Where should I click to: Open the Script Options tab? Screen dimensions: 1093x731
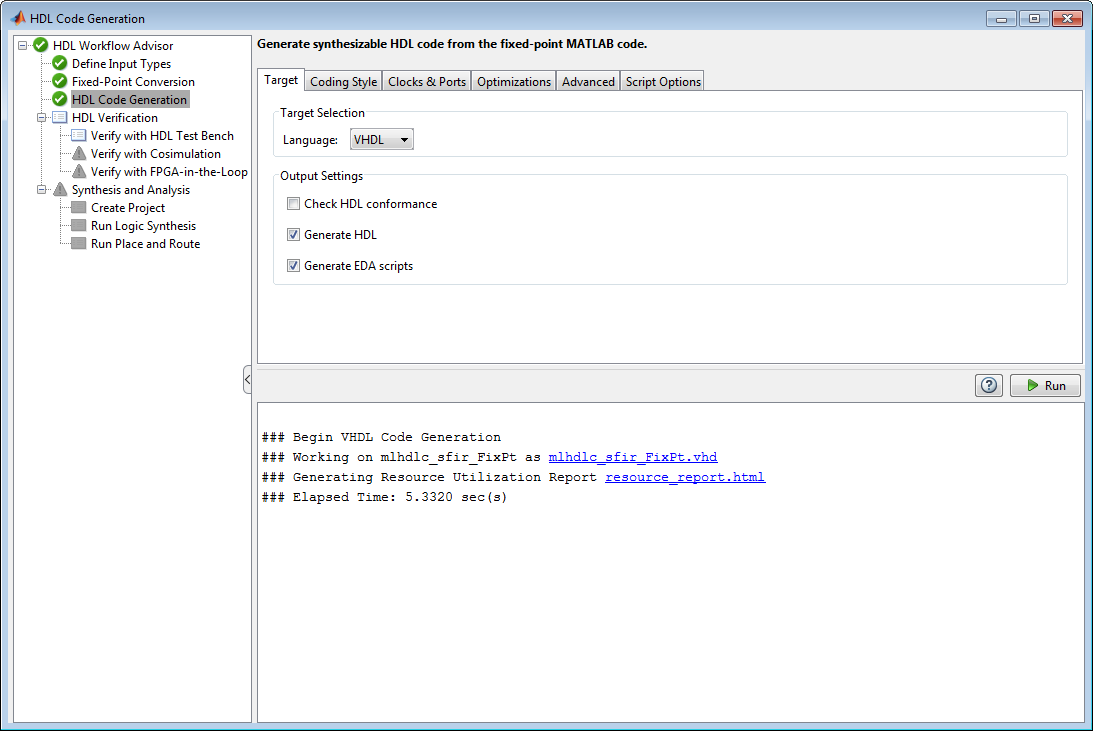663,82
